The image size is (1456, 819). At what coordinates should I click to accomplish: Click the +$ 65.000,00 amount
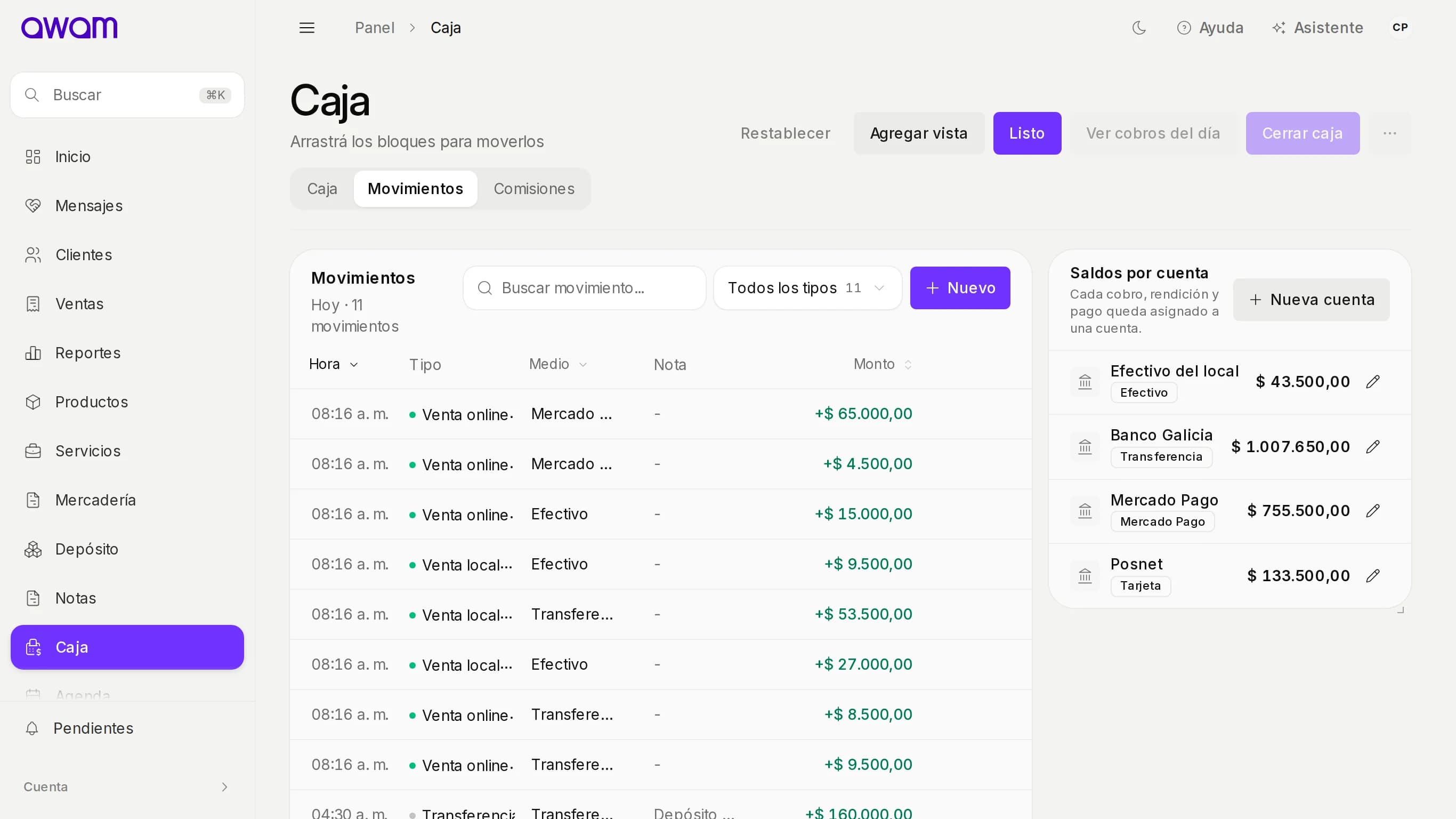[863, 414]
